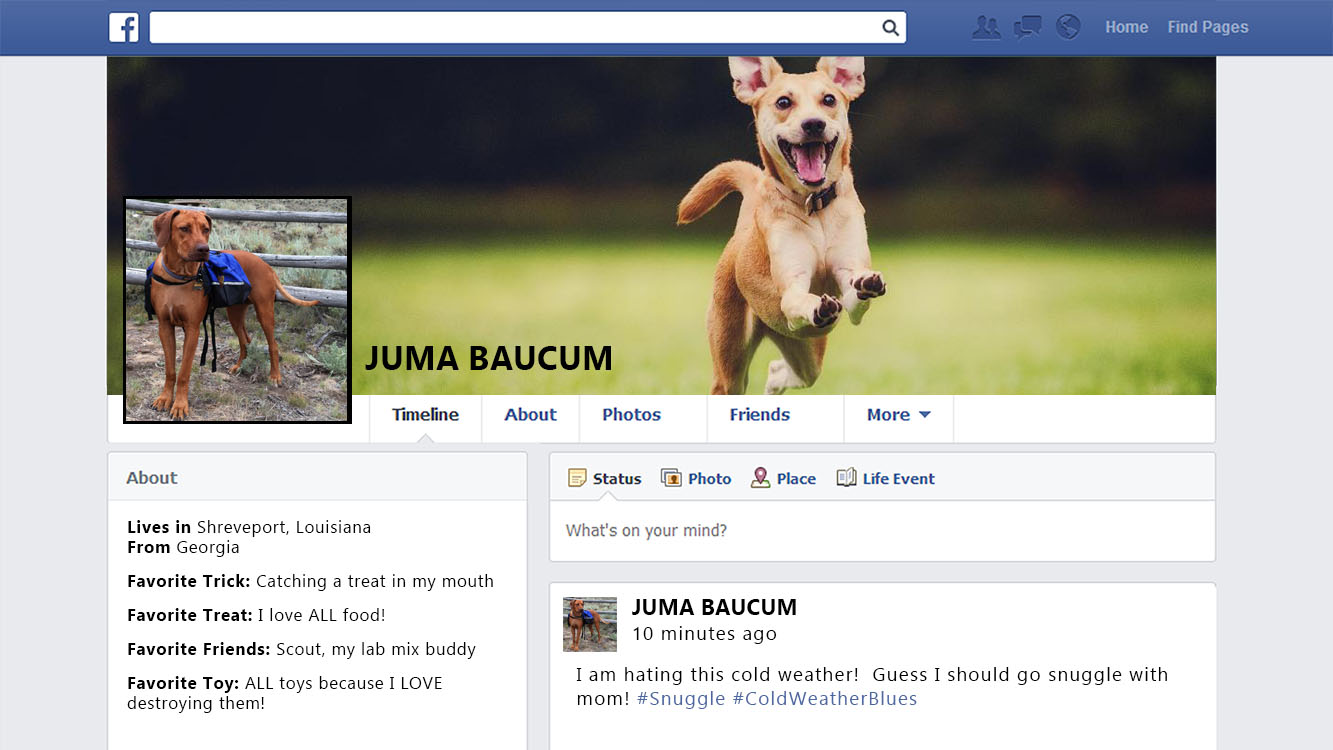Go to the Photos tab
1333x750 pixels.
click(631, 415)
